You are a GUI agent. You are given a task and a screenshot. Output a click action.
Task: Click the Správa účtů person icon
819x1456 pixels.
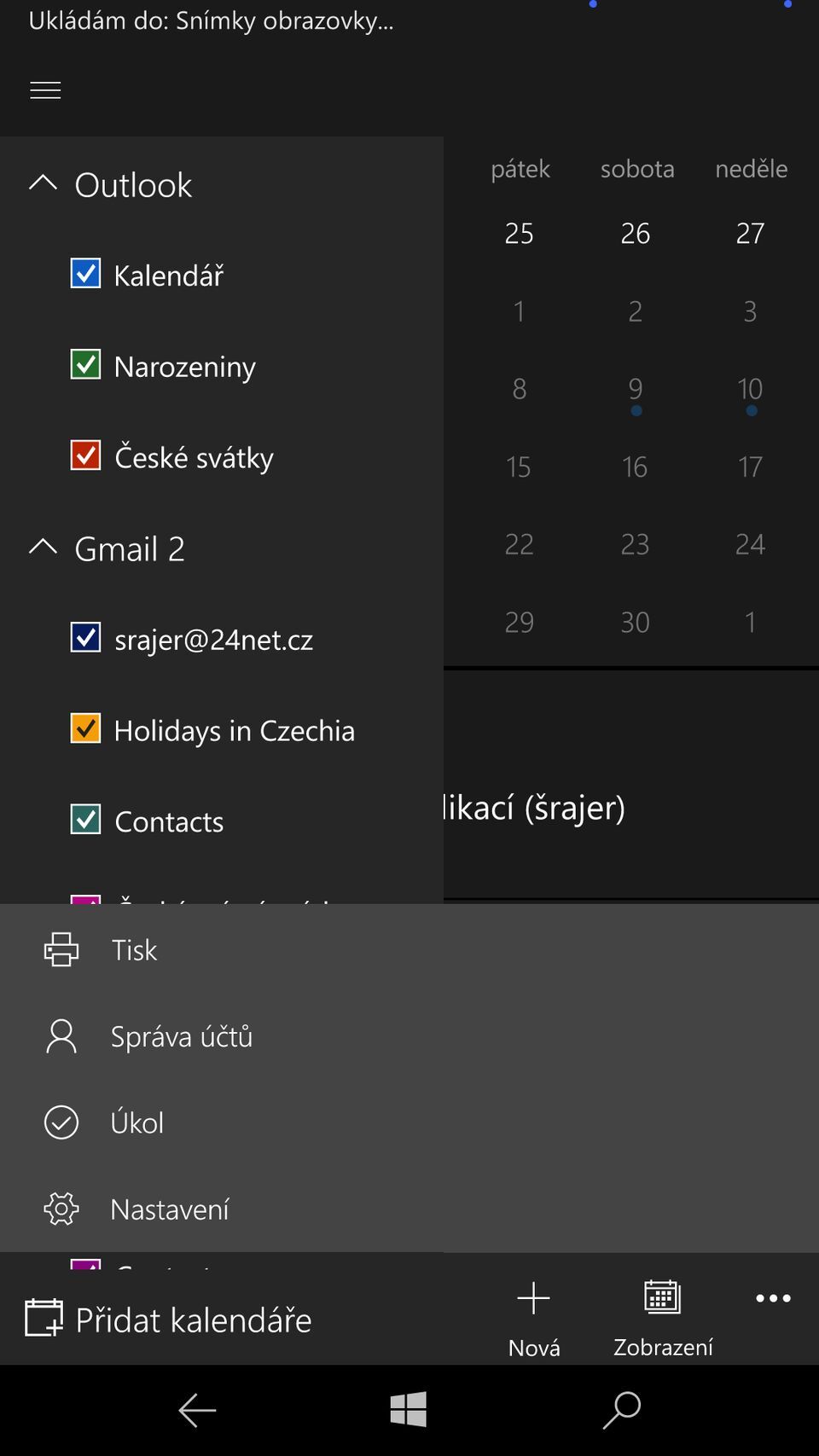click(x=60, y=1036)
